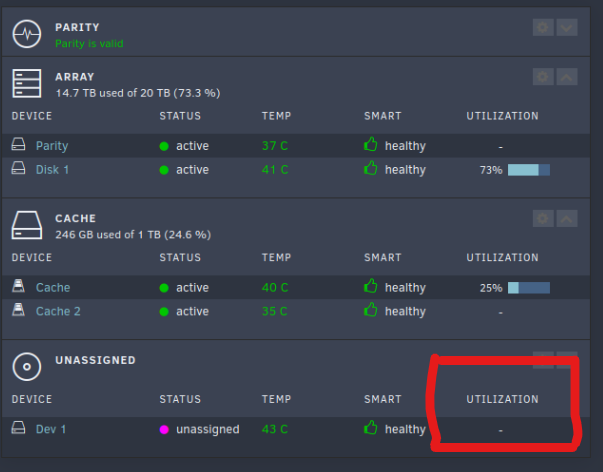Click the drive icon beside Dev 1
The width and height of the screenshot is (603, 472).
point(18,428)
